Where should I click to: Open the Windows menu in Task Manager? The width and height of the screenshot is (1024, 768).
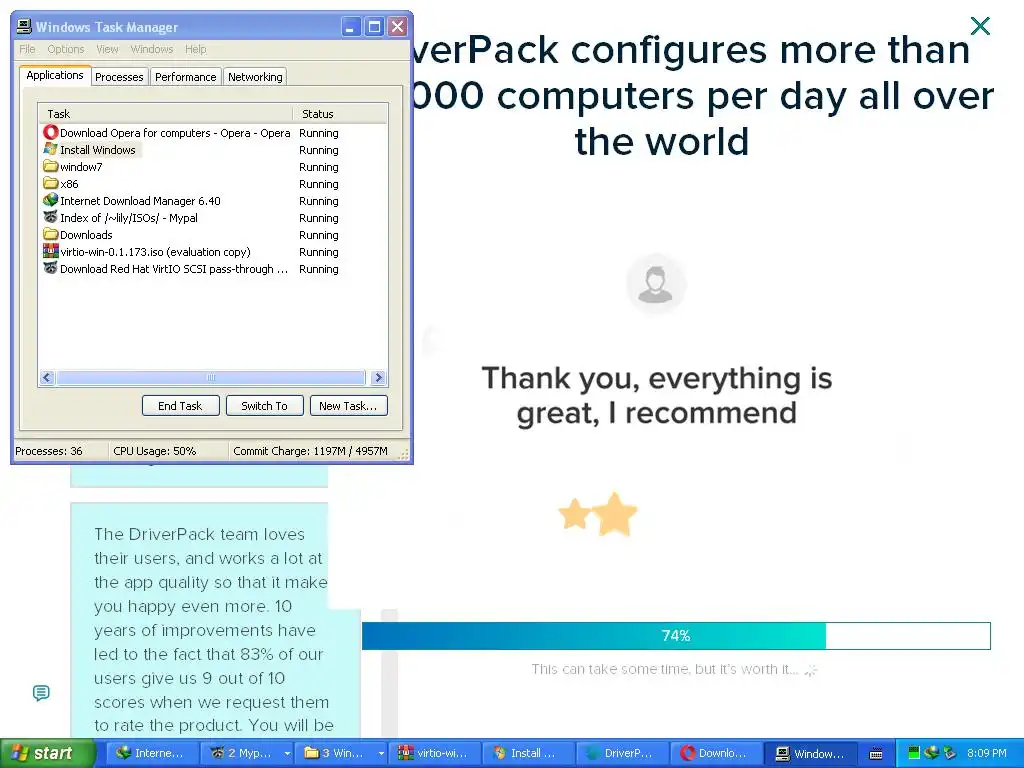coord(152,49)
